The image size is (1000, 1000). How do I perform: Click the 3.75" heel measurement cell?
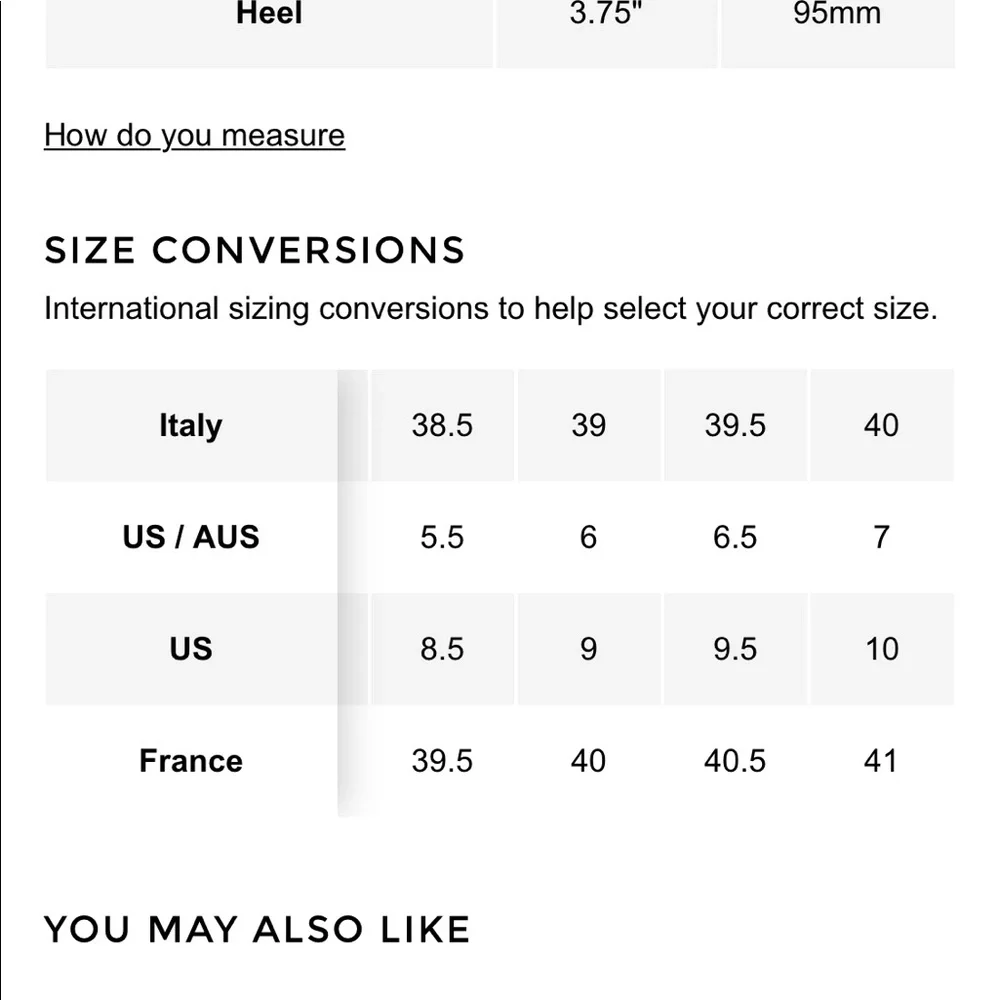click(x=605, y=15)
